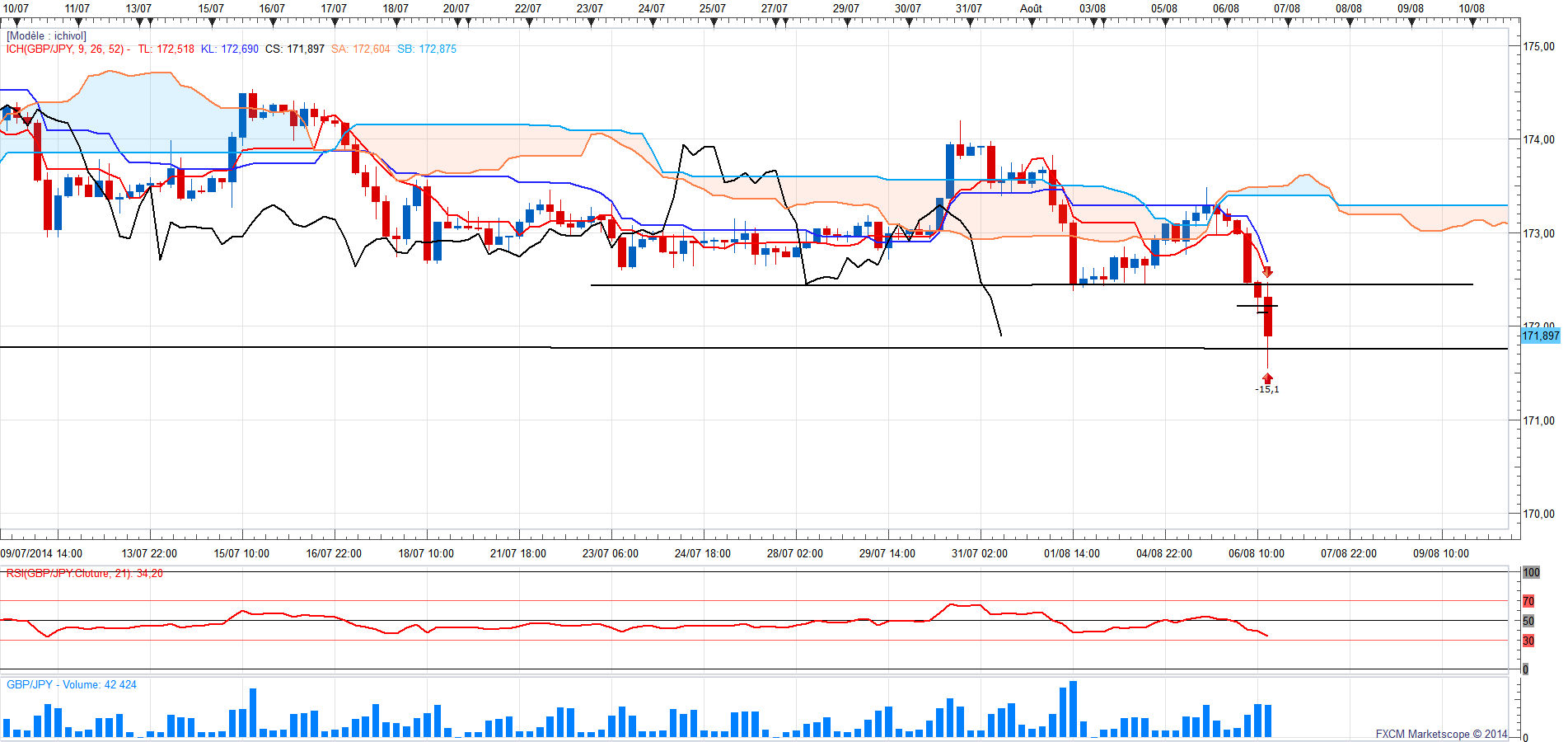
Task: Click the current price tag 171,897
Action: 1540,336
